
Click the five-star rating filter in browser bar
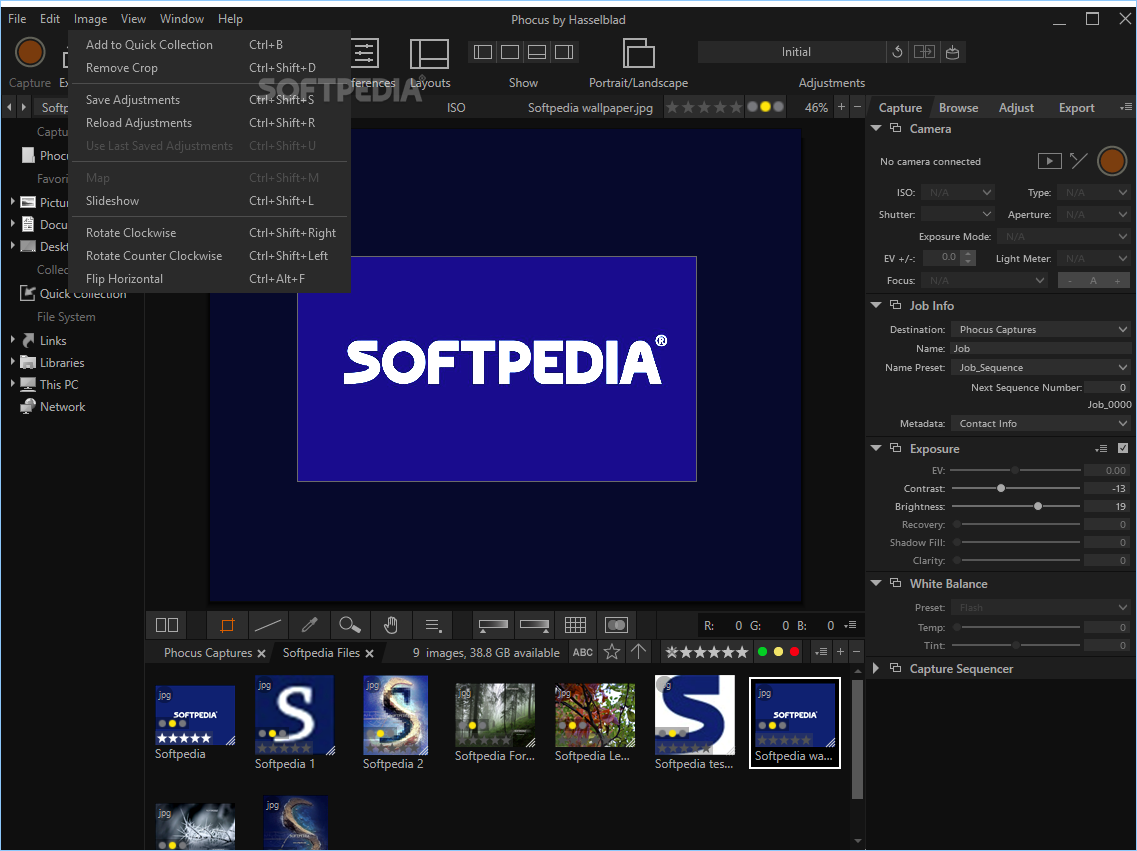click(706, 652)
